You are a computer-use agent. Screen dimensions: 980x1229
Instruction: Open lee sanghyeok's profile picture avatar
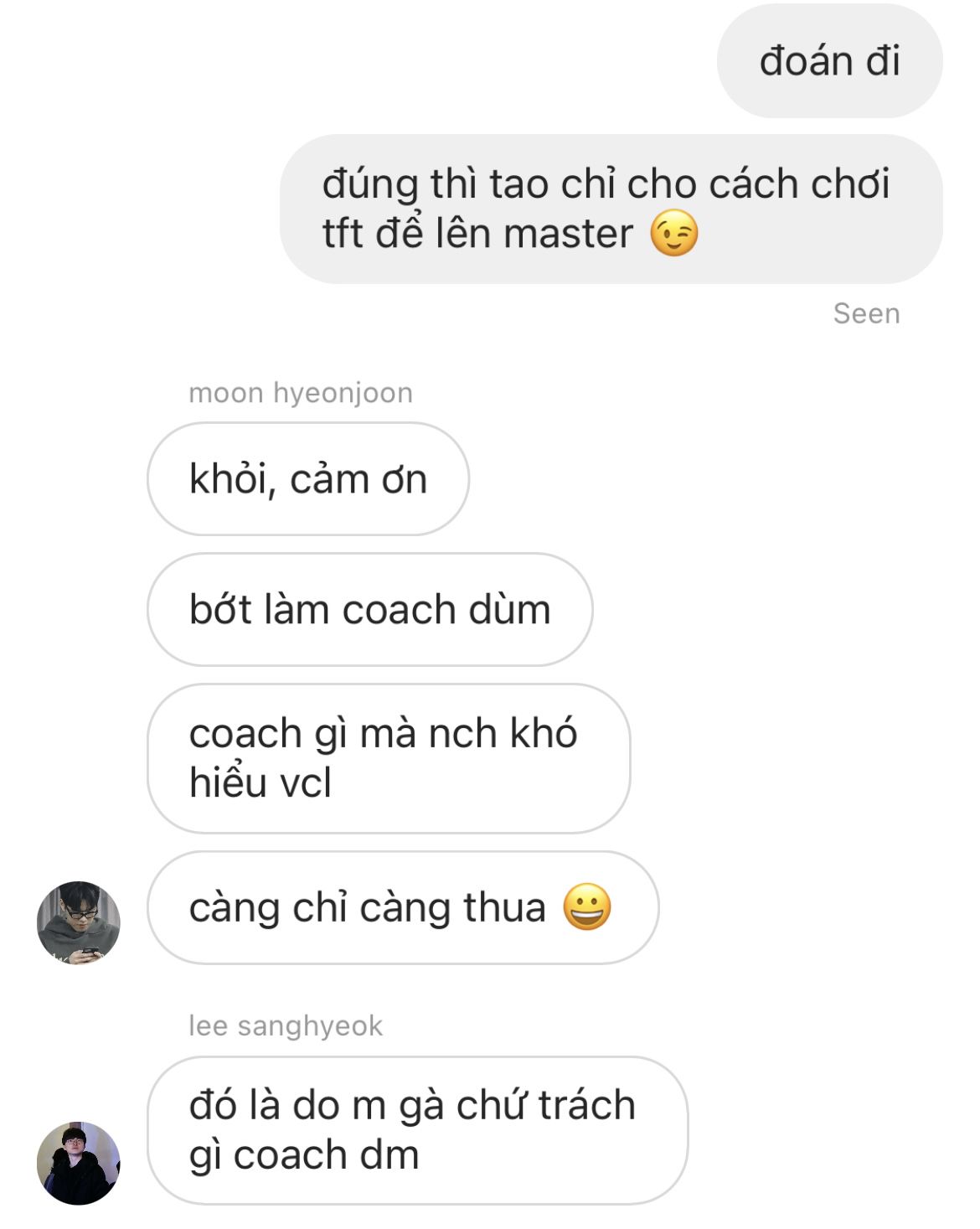(x=79, y=1163)
